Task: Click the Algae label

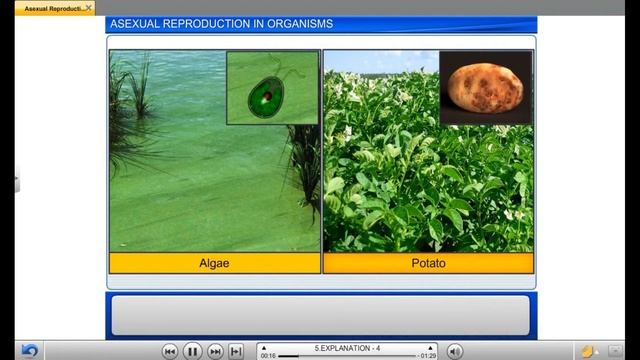Action: click(214, 263)
